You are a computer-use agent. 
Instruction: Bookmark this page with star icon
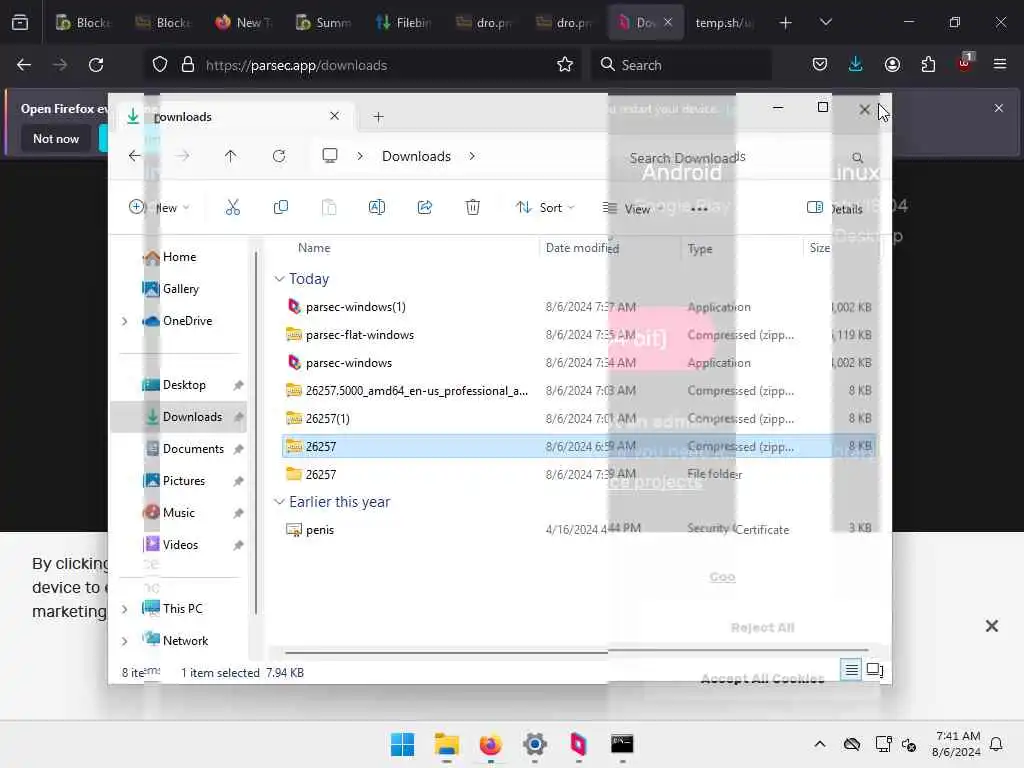click(565, 65)
